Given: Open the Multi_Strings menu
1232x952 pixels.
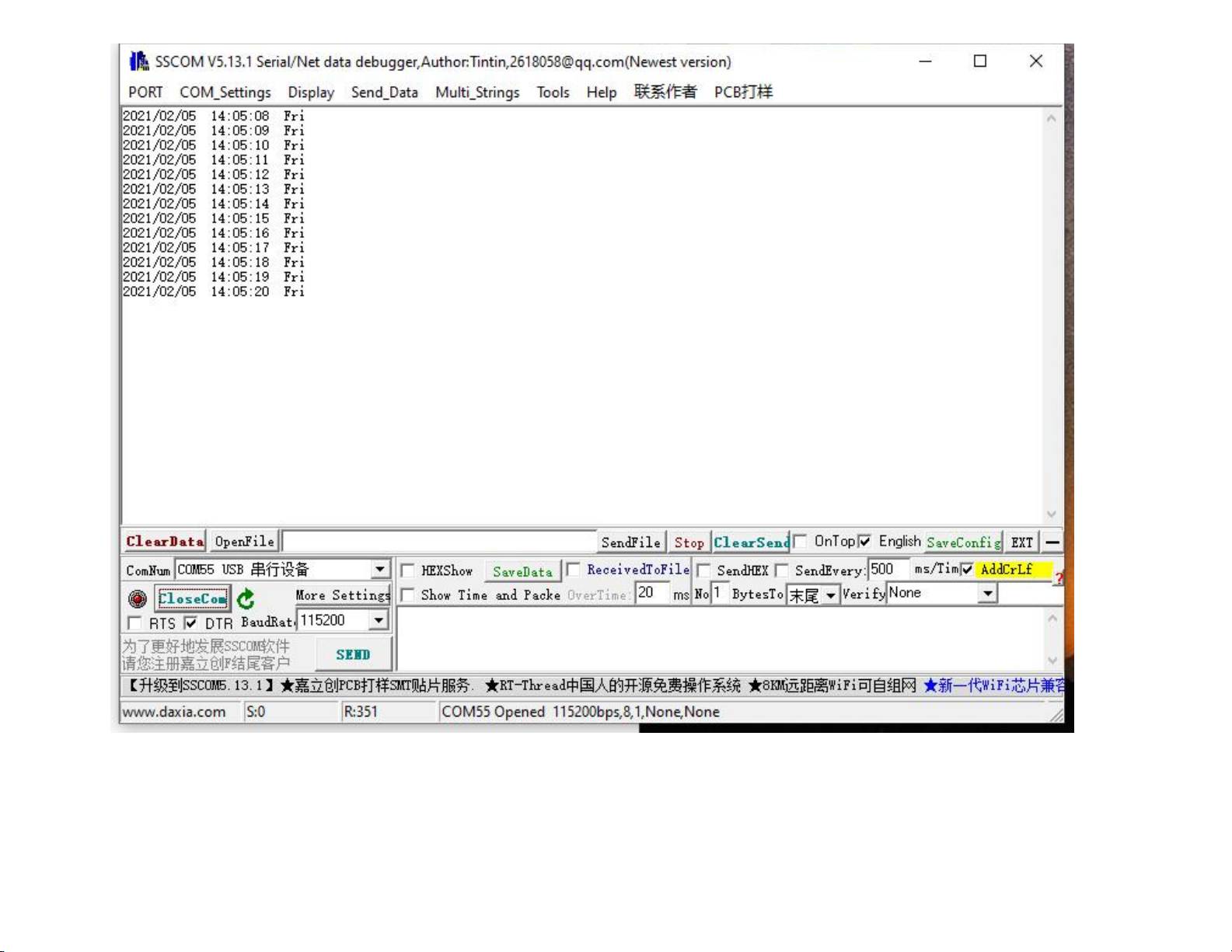Looking at the screenshot, I should [477, 92].
